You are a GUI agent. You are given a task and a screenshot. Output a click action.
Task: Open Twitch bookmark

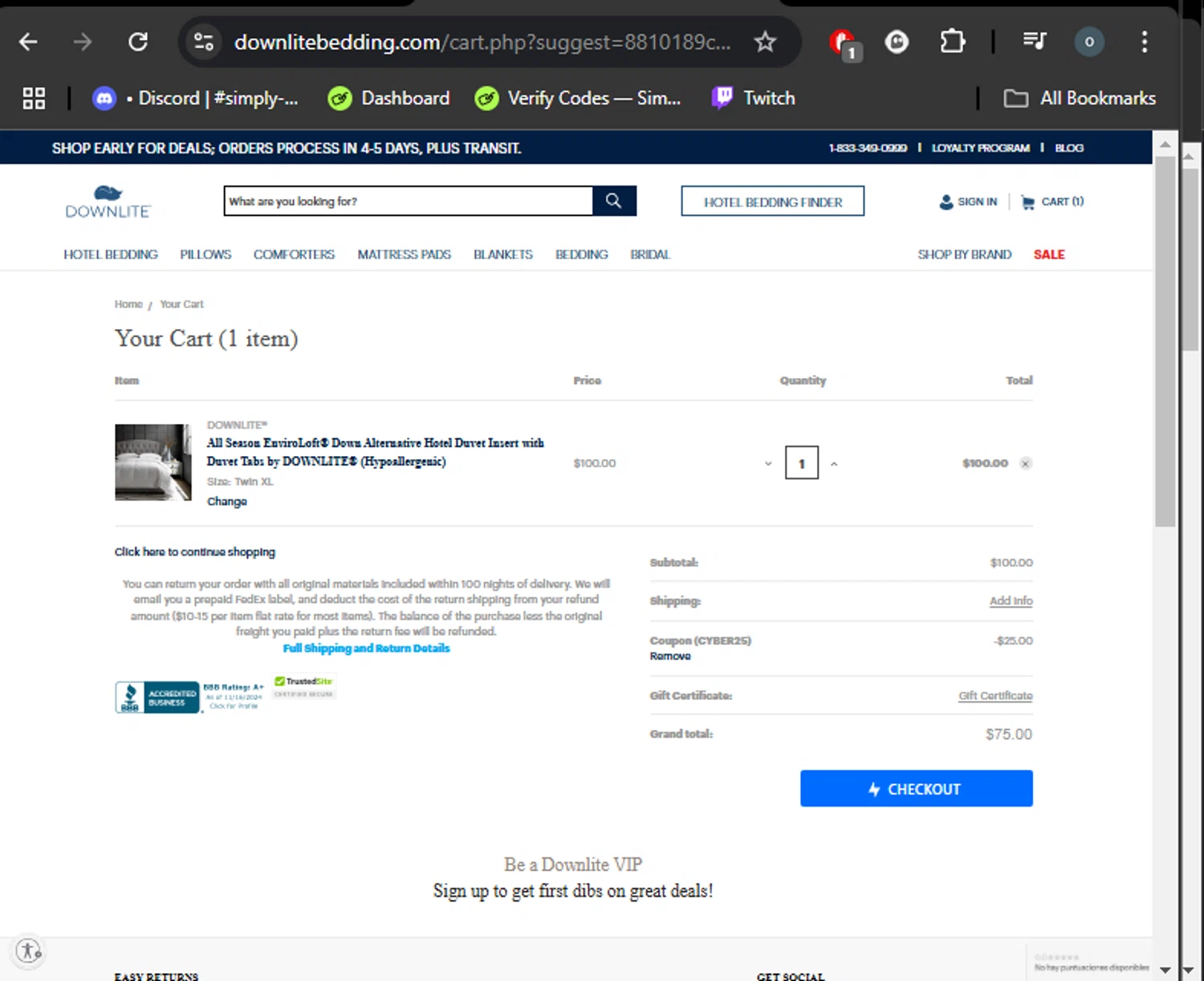pos(754,98)
